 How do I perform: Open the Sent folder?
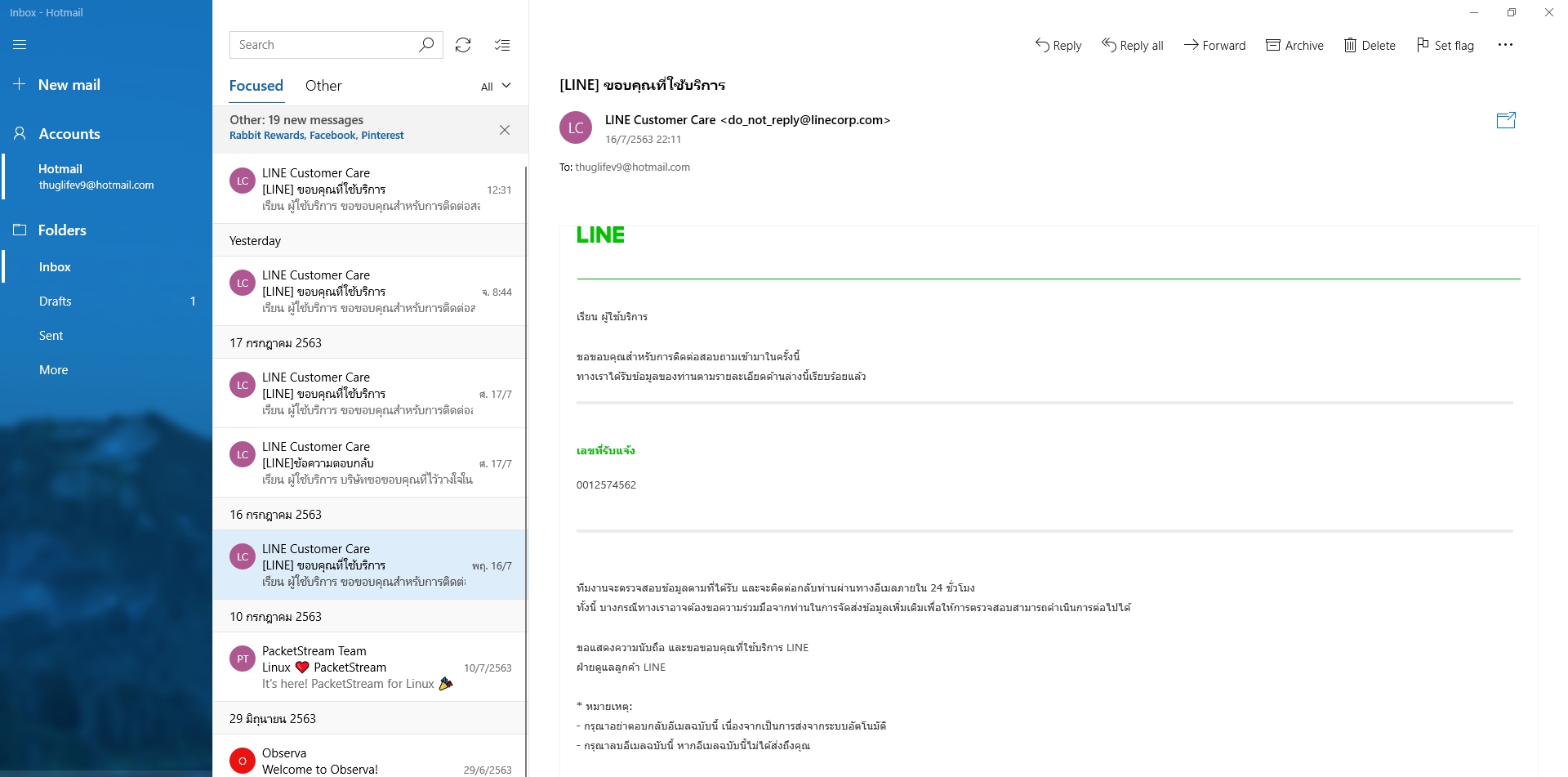106,336
